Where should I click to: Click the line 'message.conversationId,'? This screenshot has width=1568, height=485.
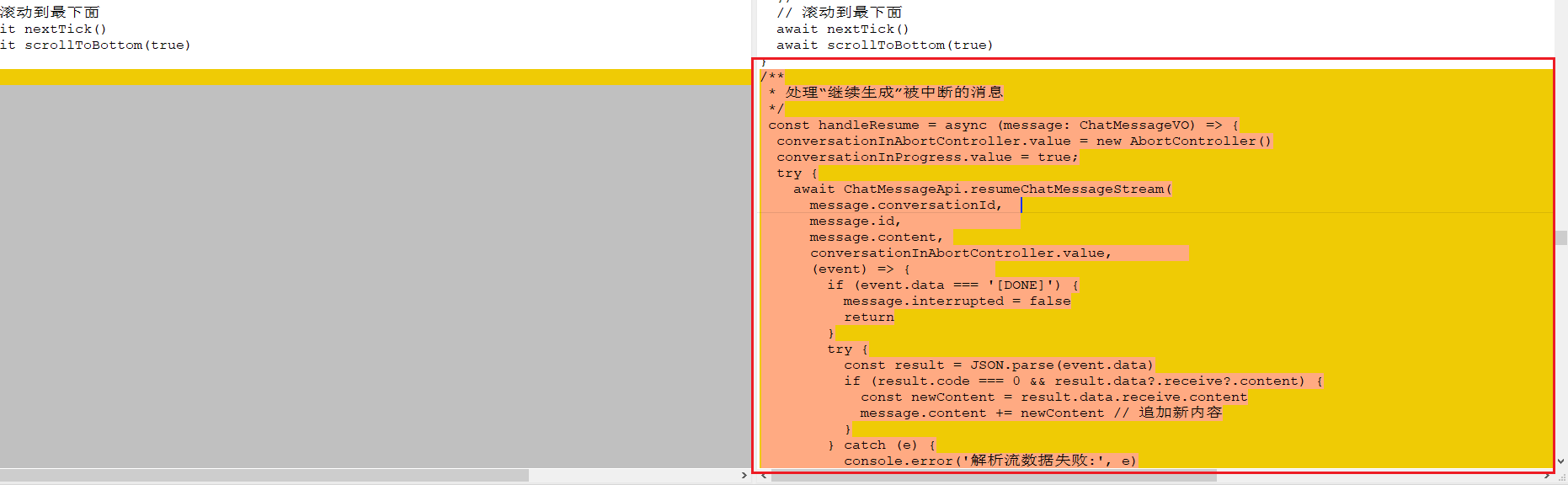click(x=906, y=205)
